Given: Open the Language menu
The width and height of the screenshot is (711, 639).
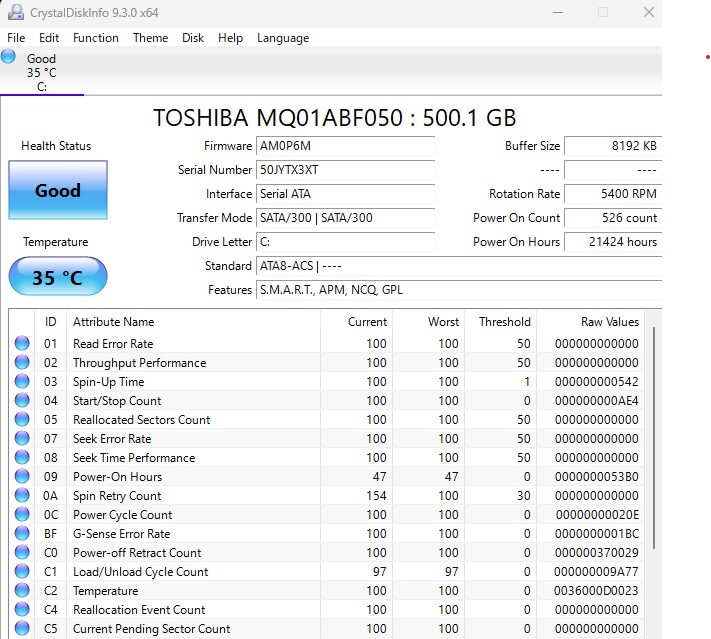Looking at the screenshot, I should [x=283, y=38].
